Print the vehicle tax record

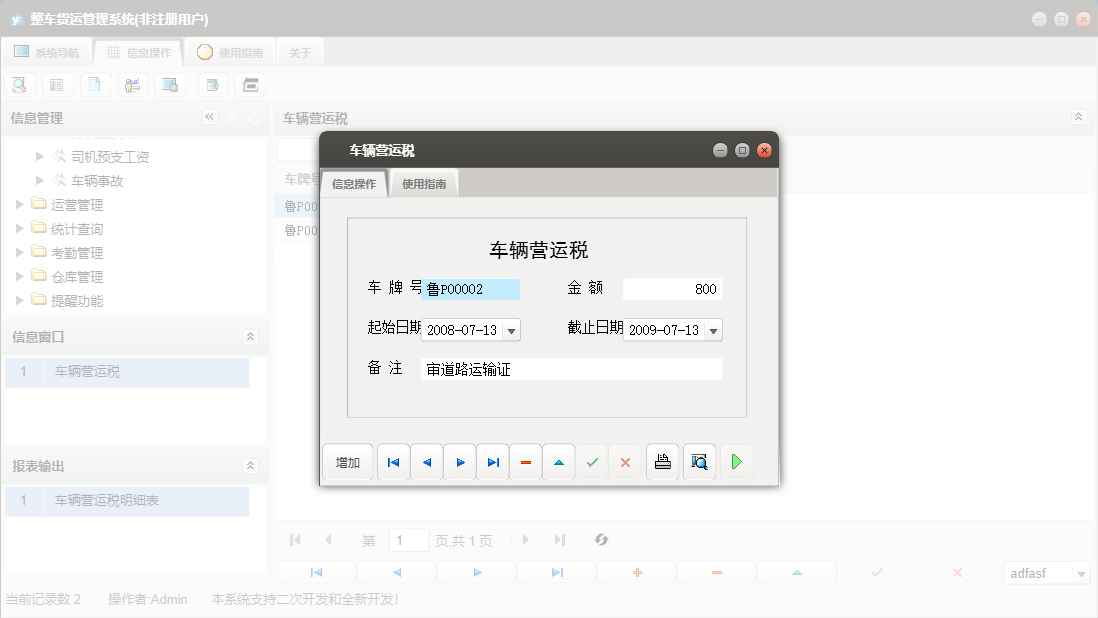pos(662,461)
